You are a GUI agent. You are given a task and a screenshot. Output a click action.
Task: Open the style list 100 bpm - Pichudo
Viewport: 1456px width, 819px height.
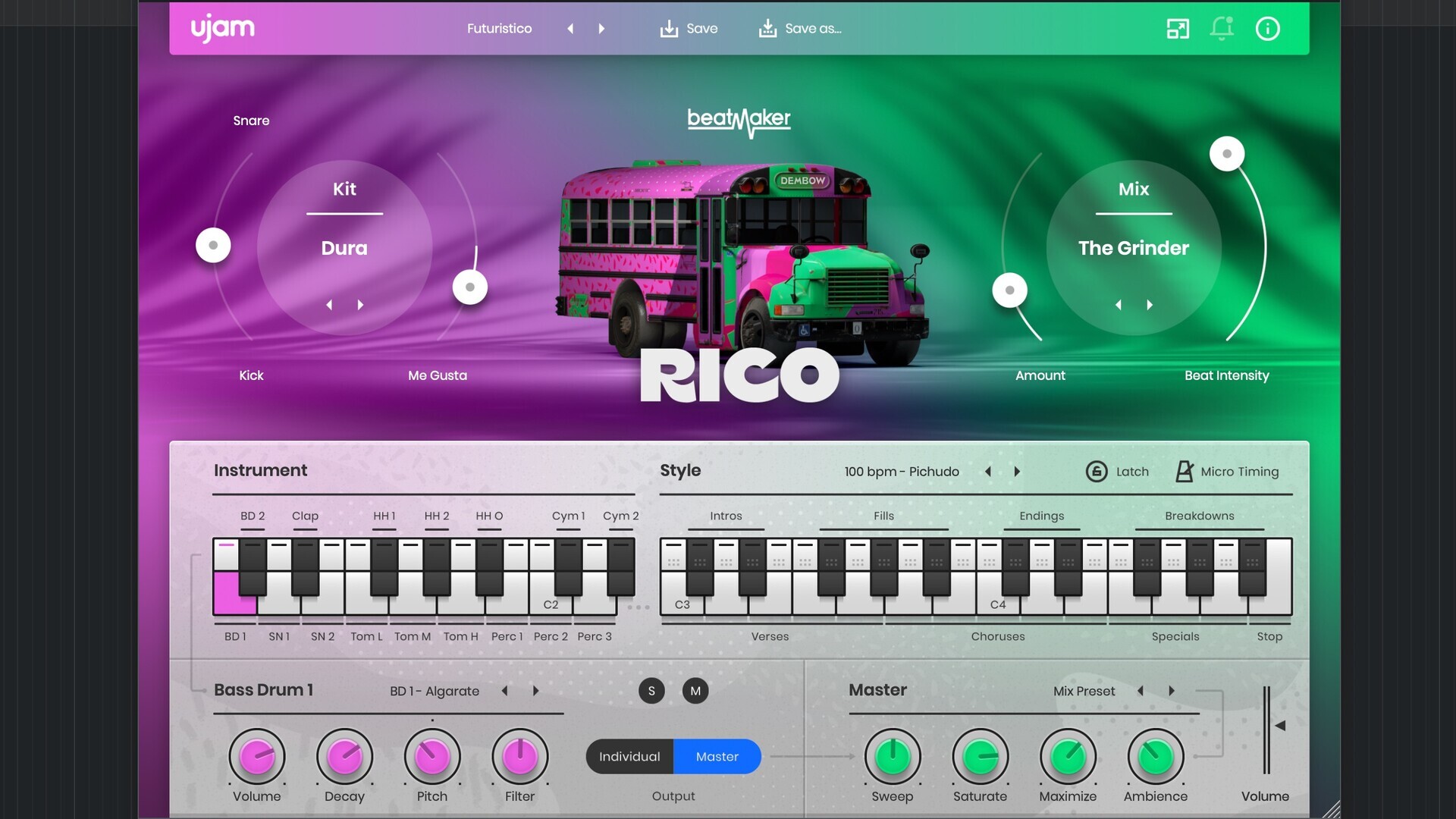(902, 472)
